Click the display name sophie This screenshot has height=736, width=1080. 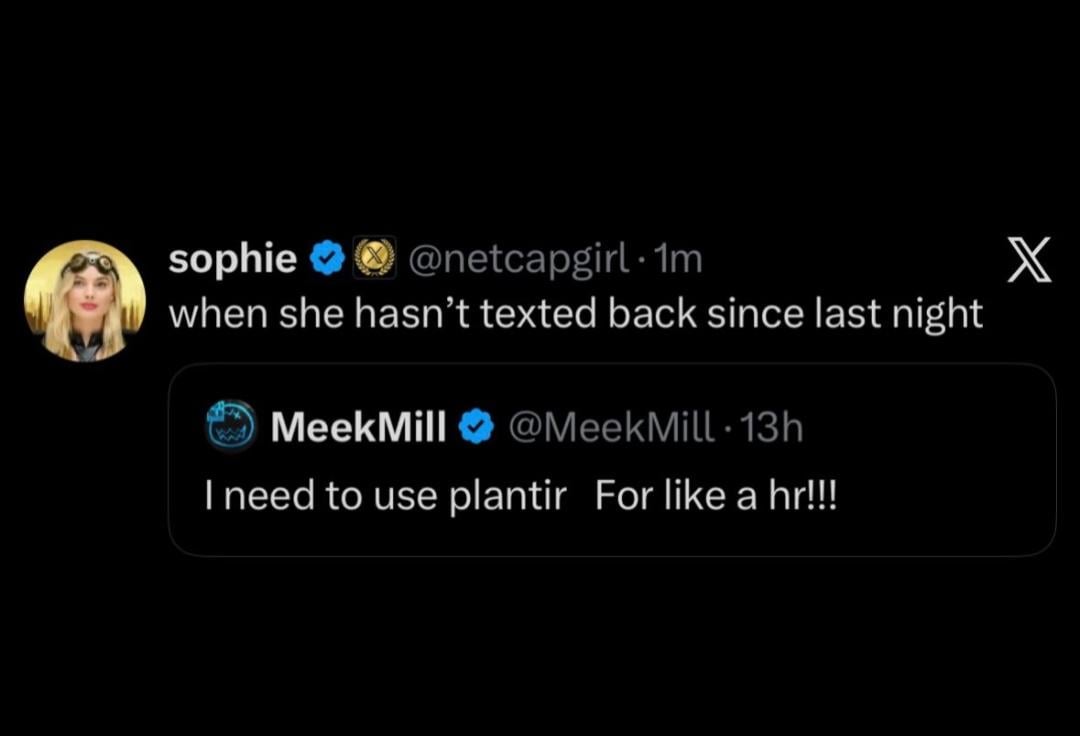[x=232, y=260]
